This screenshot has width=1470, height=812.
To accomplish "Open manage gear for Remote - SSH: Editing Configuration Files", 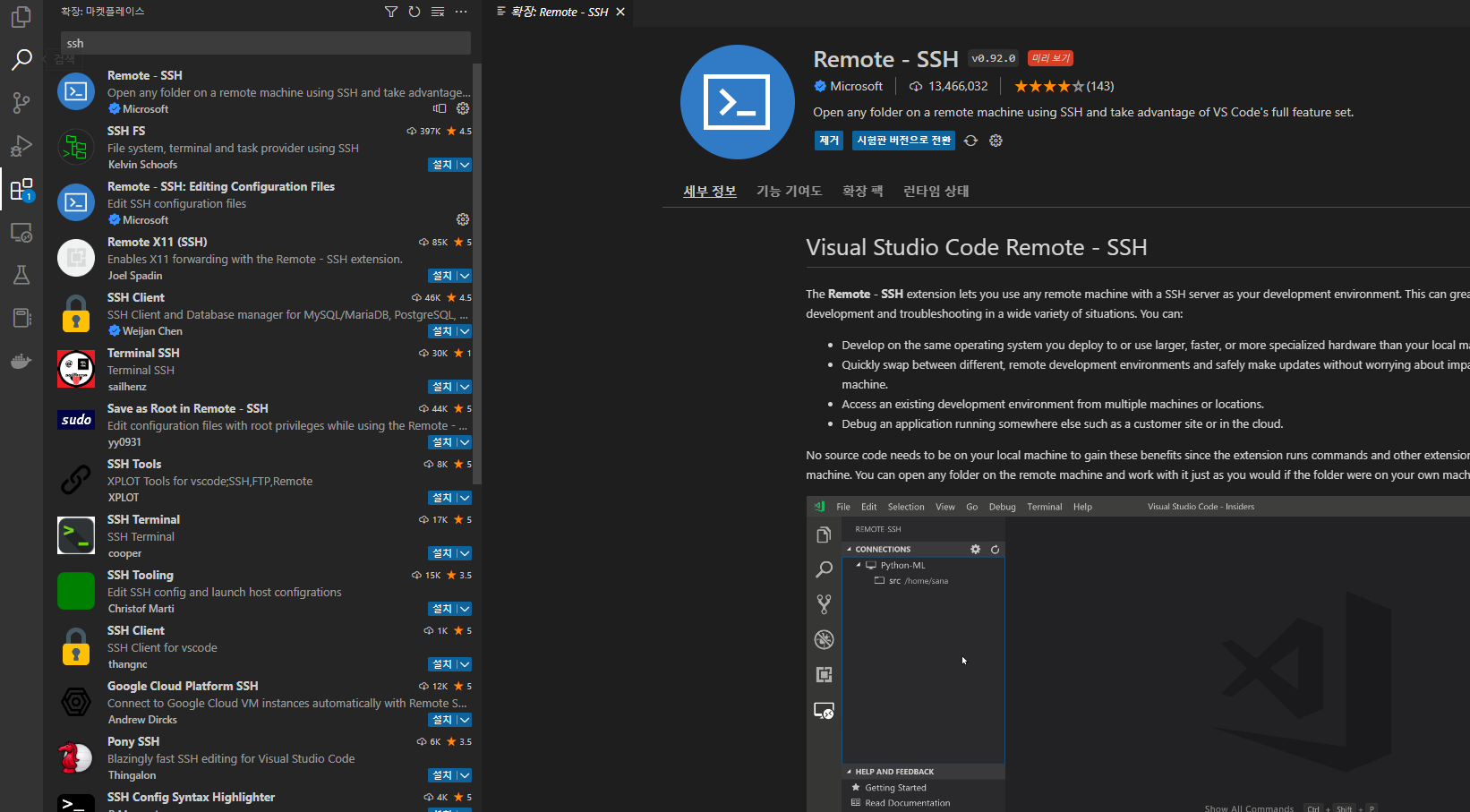I will pyautogui.click(x=463, y=219).
